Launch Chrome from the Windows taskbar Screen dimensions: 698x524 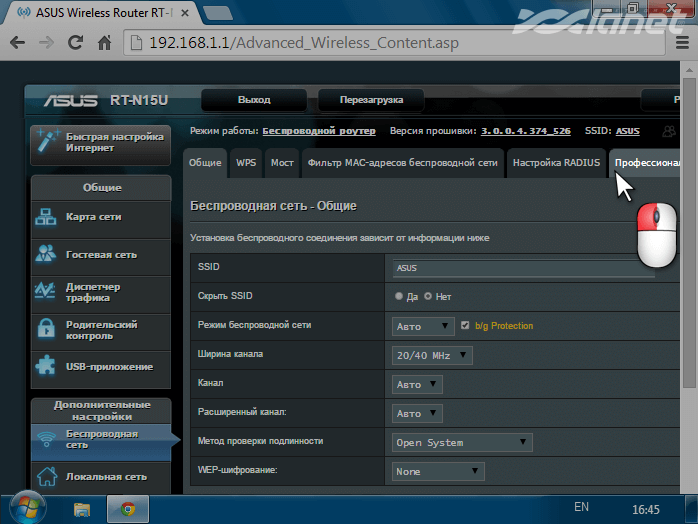[128, 509]
